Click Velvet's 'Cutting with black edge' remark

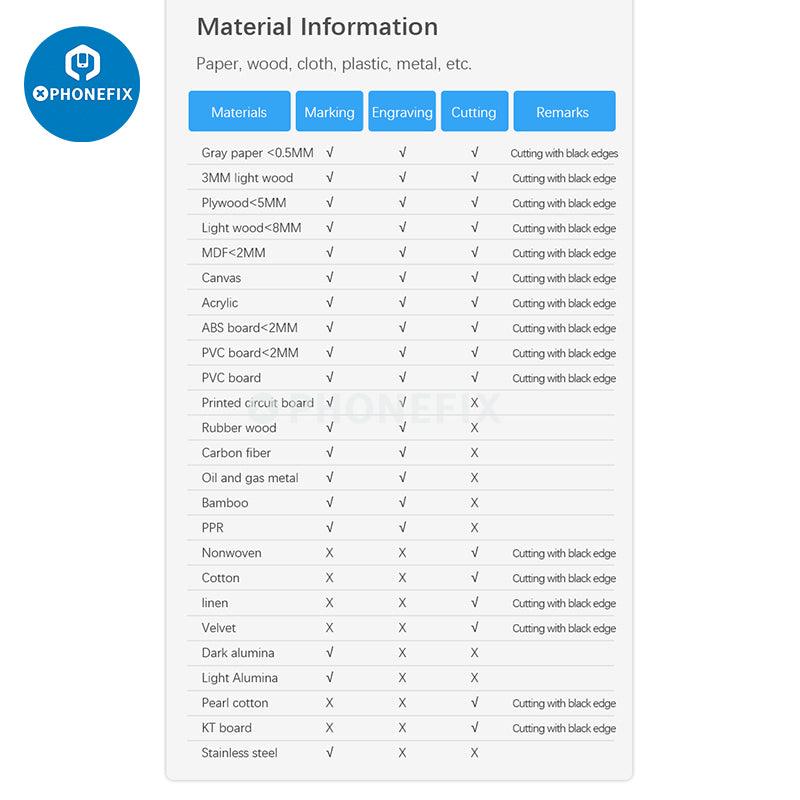point(564,628)
